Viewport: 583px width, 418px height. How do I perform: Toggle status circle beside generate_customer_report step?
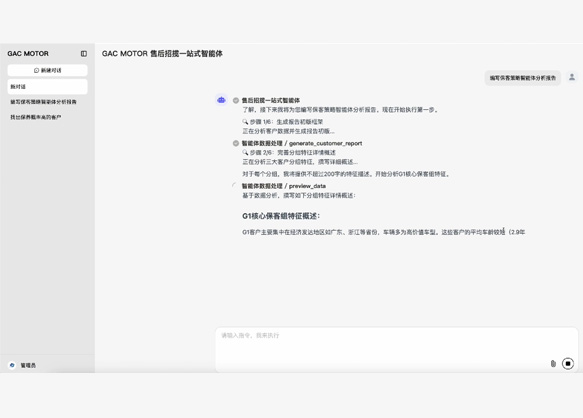point(236,143)
